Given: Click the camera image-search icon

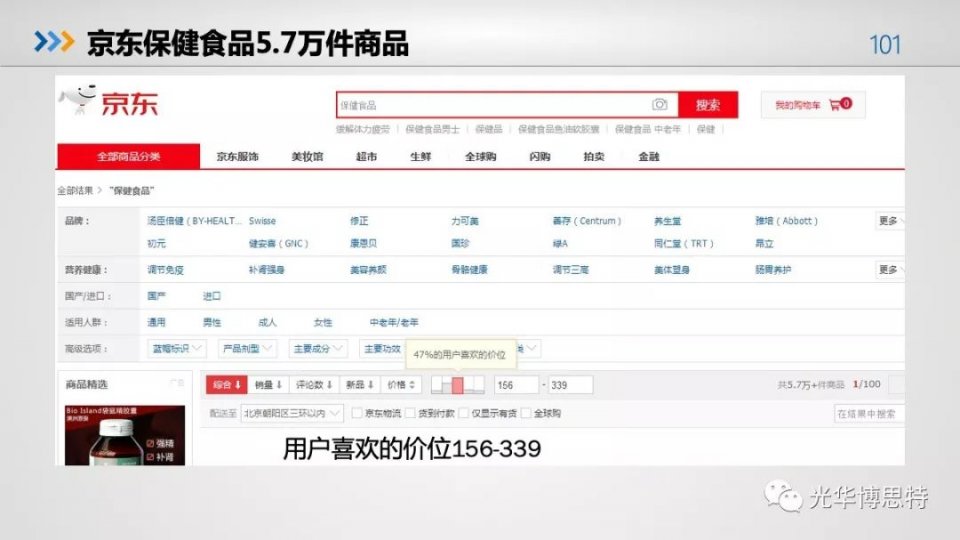Looking at the screenshot, I should tap(660, 105).
